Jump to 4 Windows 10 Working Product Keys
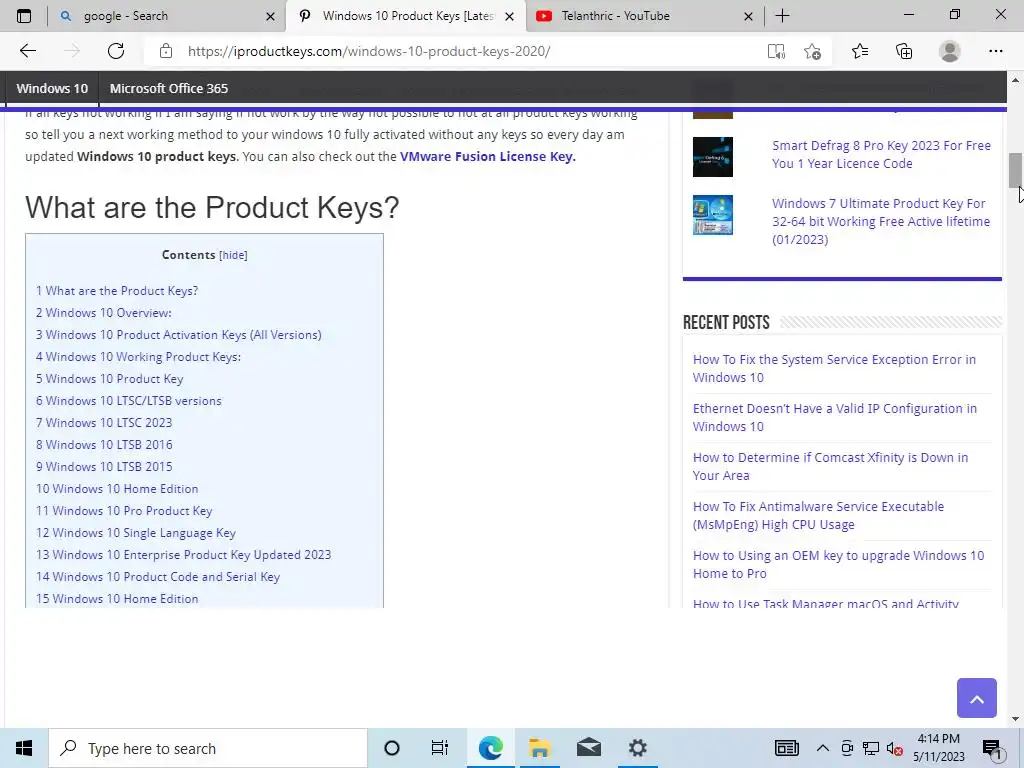This screenshot has height=768, width=1024. pos(138,357)
